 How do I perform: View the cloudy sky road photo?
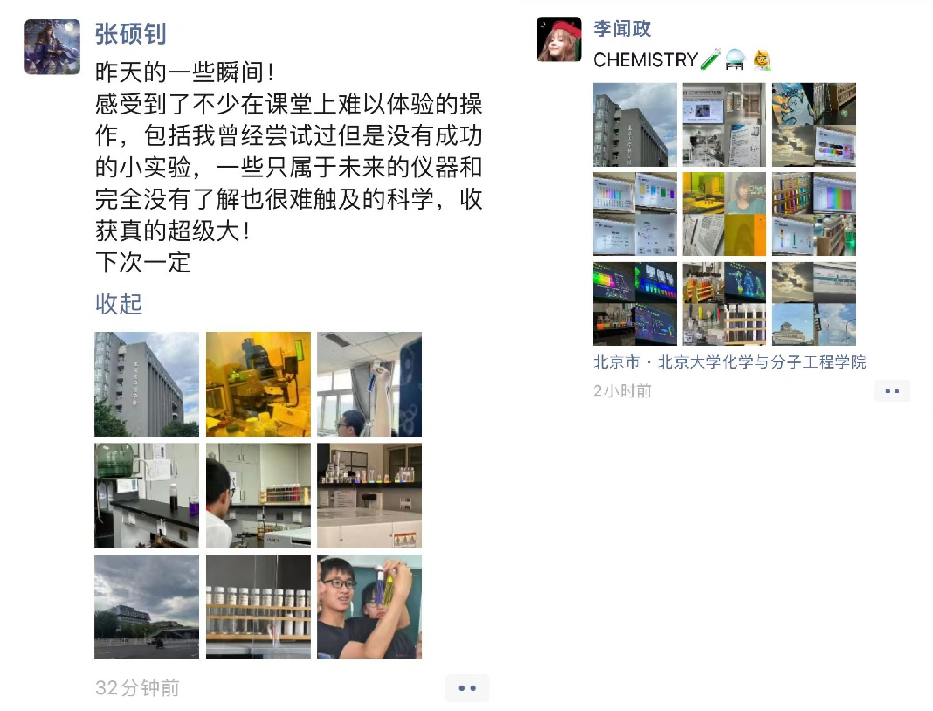(x=146, y=607)
